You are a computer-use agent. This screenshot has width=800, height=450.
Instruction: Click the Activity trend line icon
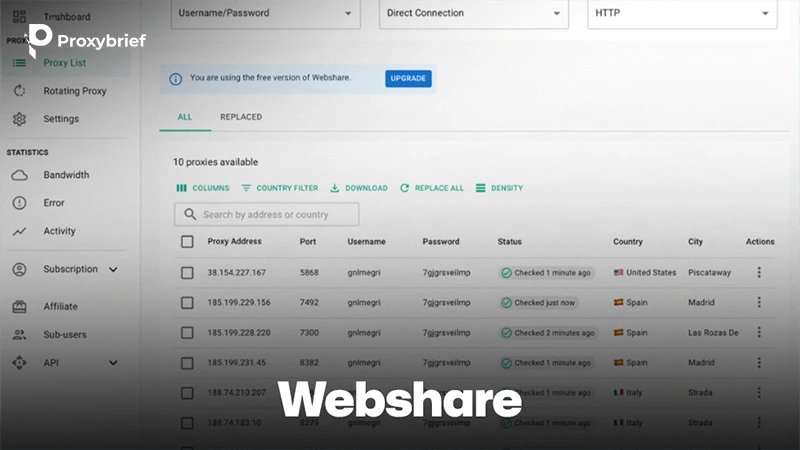click(x=19, y=232)
